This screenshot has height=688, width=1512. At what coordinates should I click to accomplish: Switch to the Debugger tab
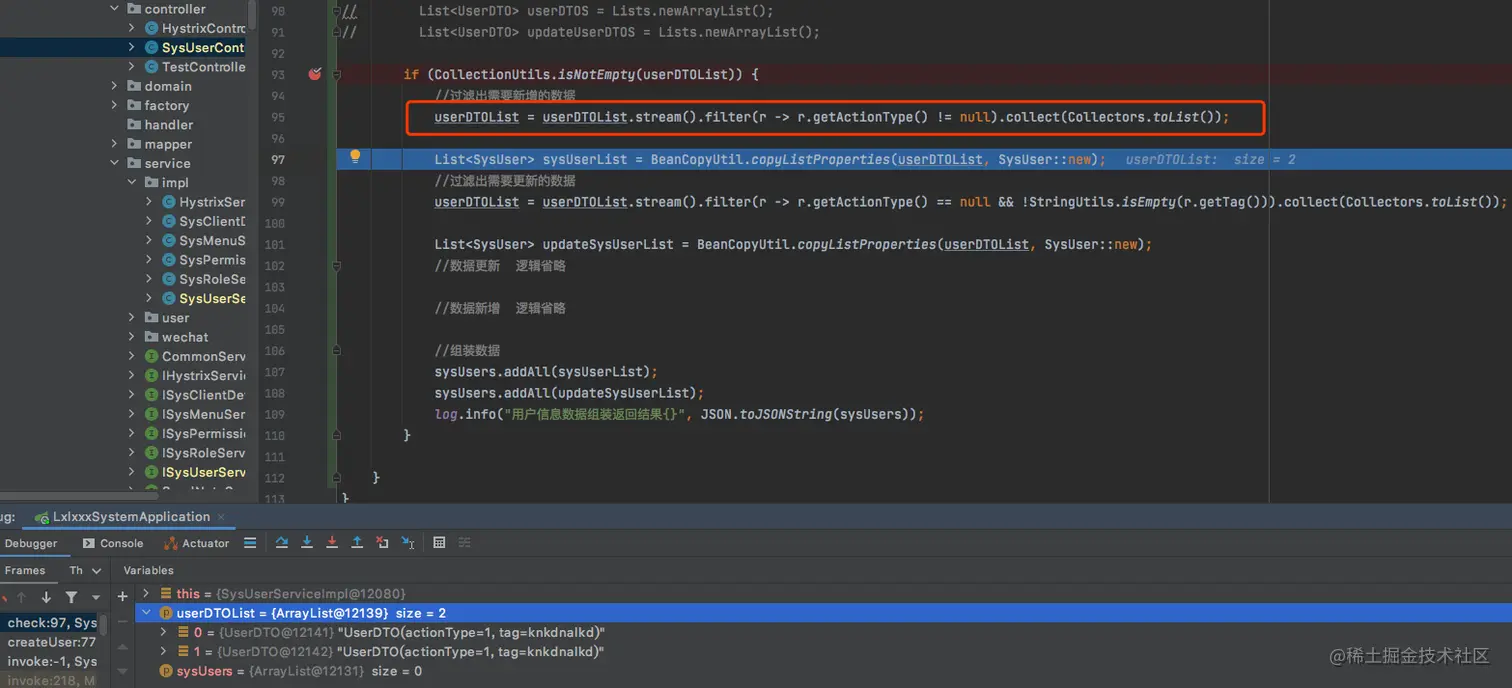pos(31,543)
